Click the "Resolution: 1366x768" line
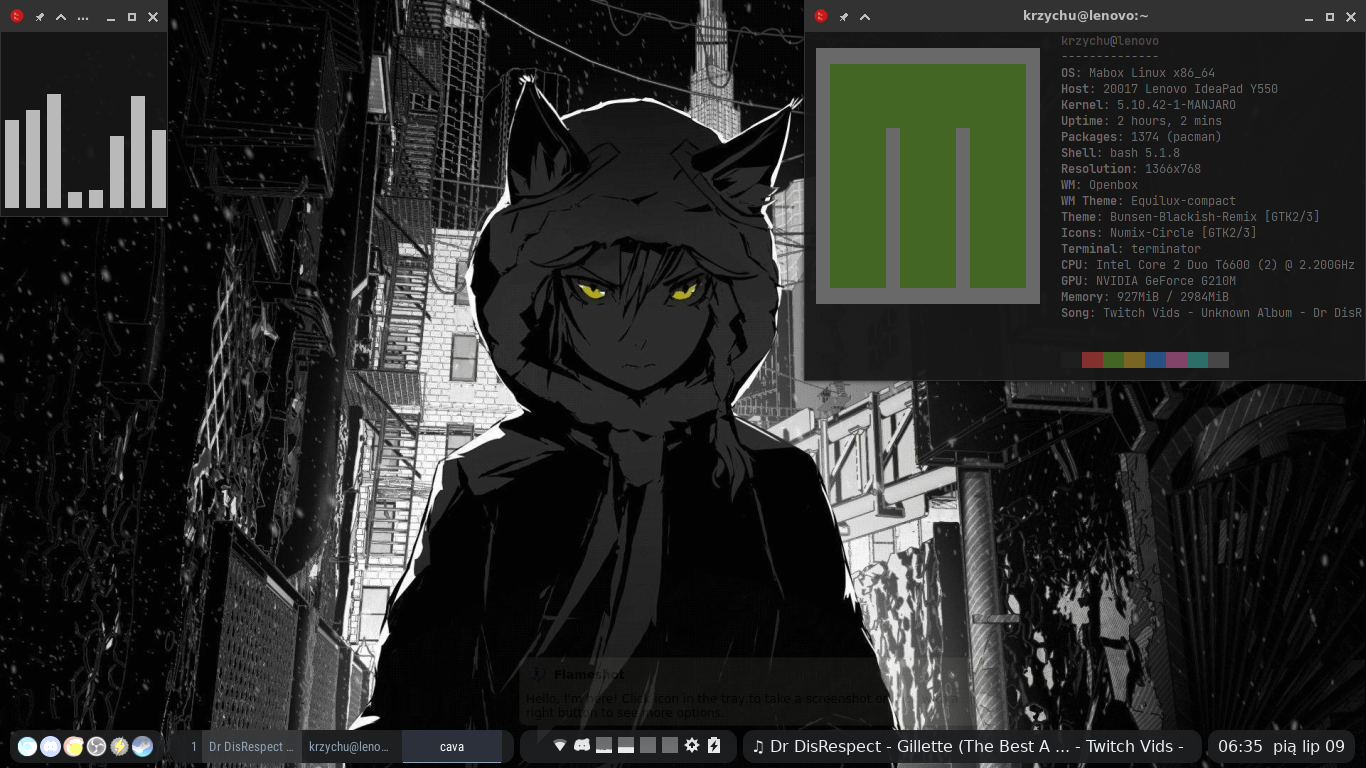This screenshot has width=1366, height=768. 1131,169
